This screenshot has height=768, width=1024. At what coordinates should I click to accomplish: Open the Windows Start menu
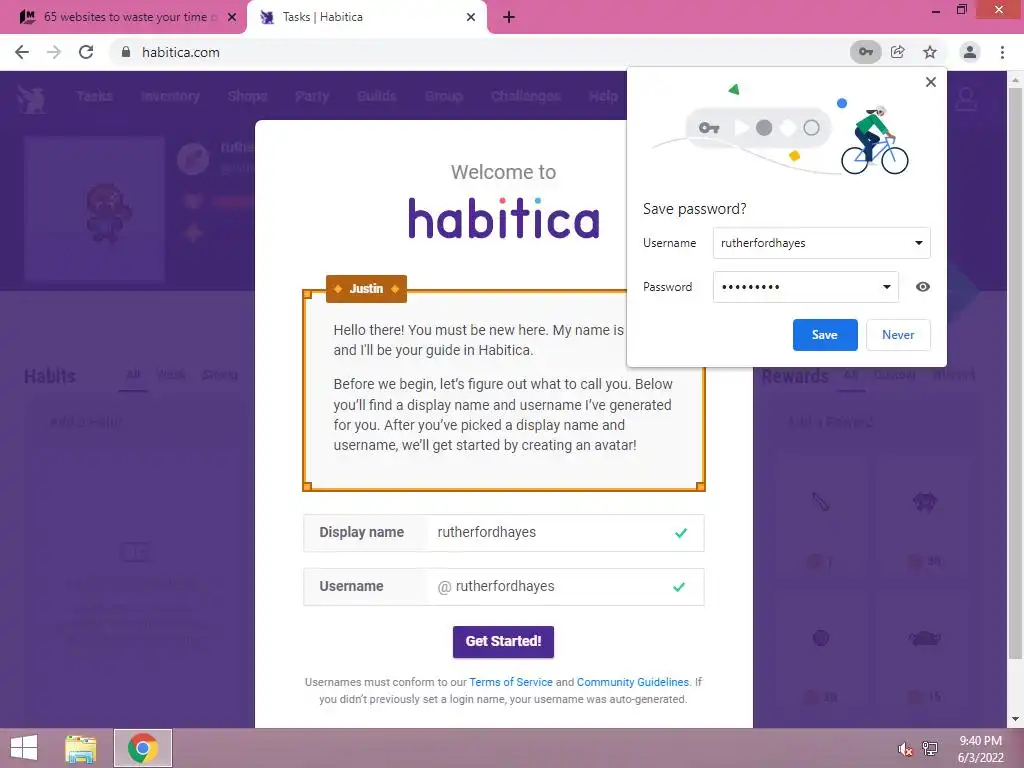click(x=24, y=748)
